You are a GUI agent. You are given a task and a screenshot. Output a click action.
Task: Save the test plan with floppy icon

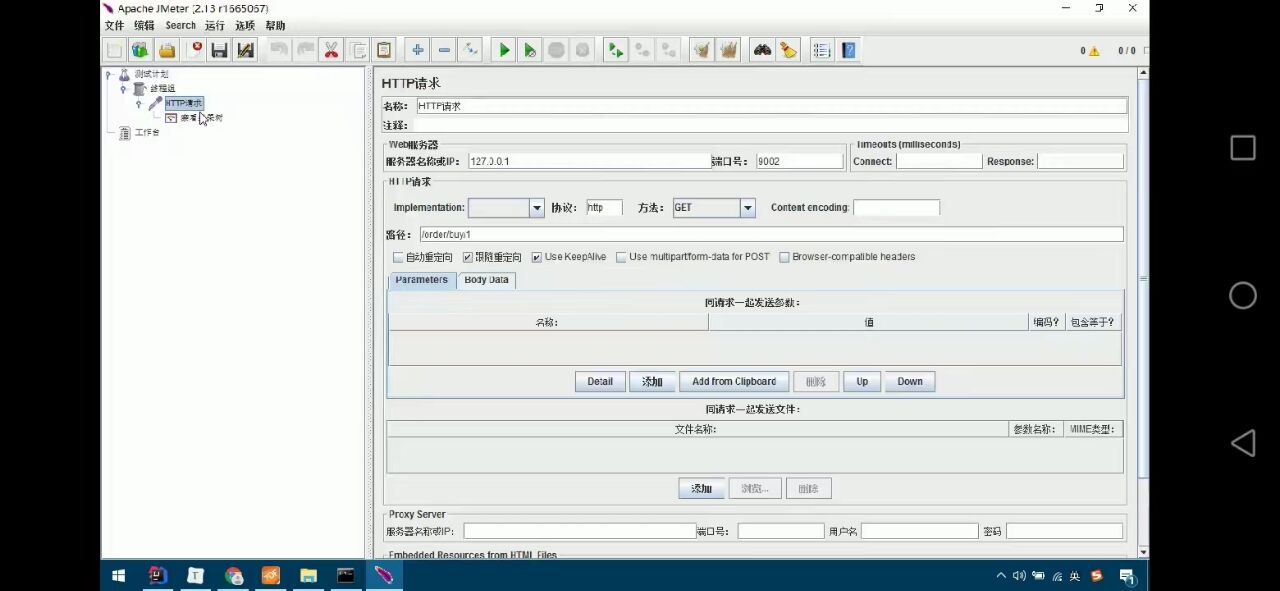220,50
